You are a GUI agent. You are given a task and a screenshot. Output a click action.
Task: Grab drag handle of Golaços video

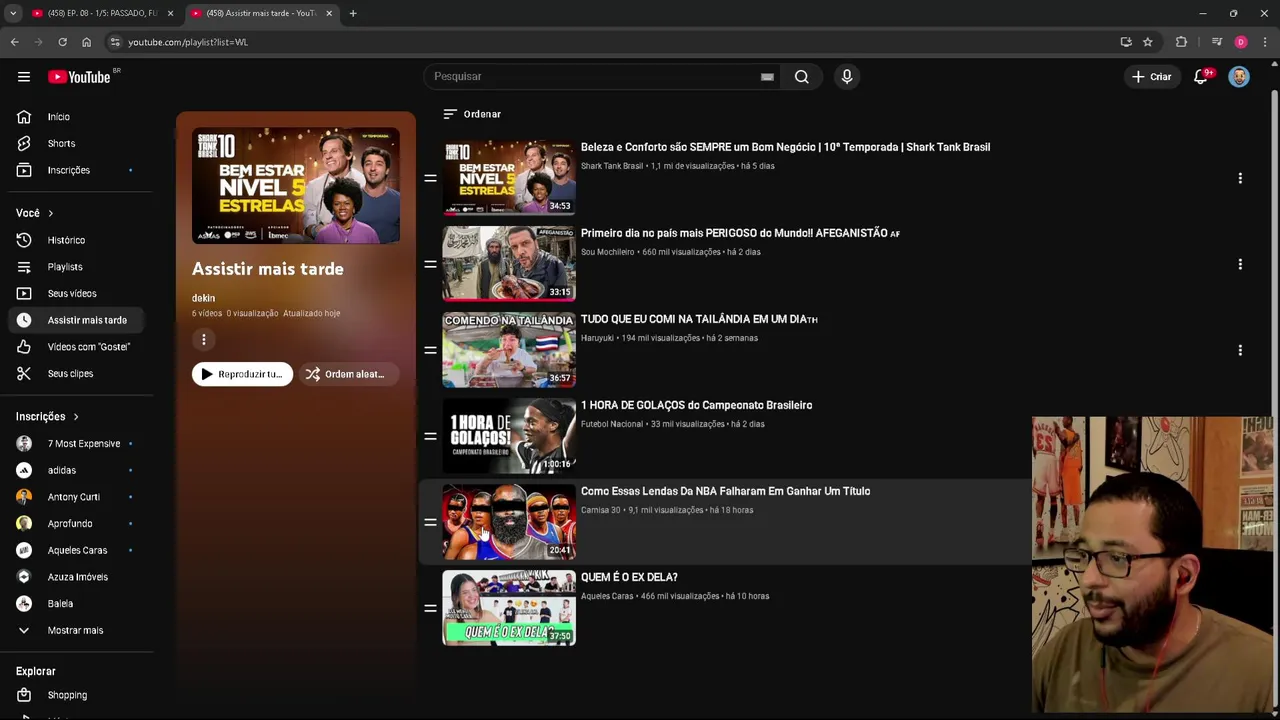coord(430,436)
